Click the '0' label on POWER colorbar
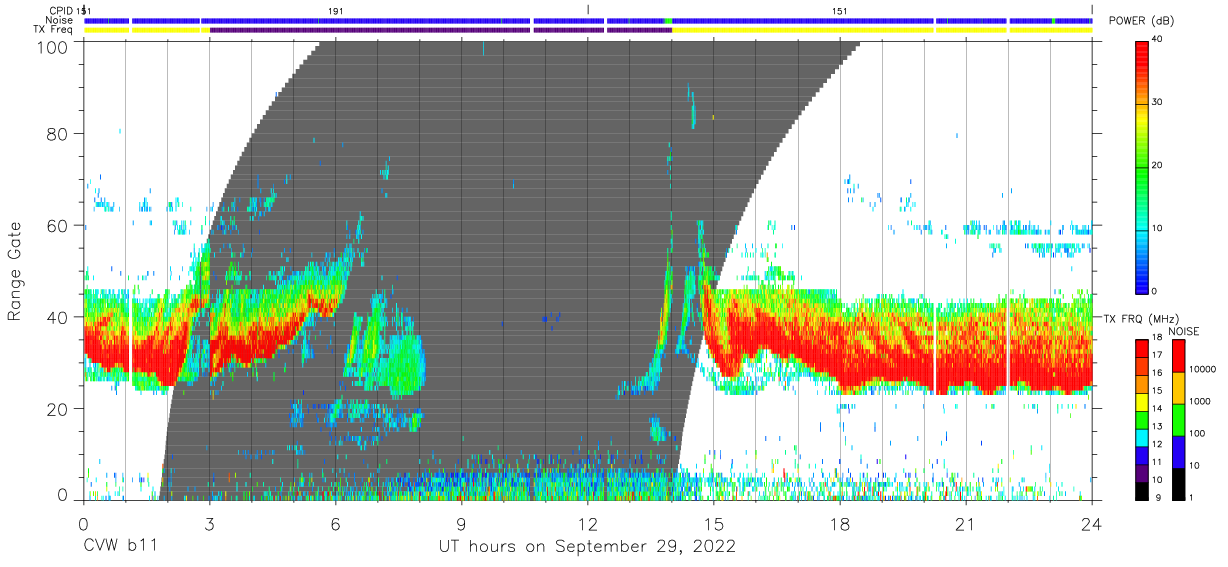The height and width of the screenshot is (567, 1228). point(1154,291)
